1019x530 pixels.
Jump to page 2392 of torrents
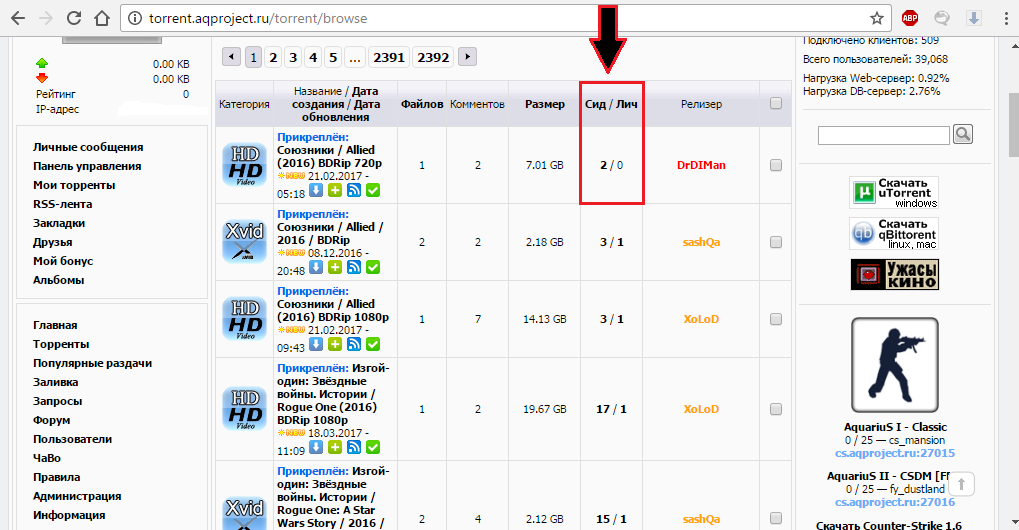pyautogui.click(x=433, y=57)
